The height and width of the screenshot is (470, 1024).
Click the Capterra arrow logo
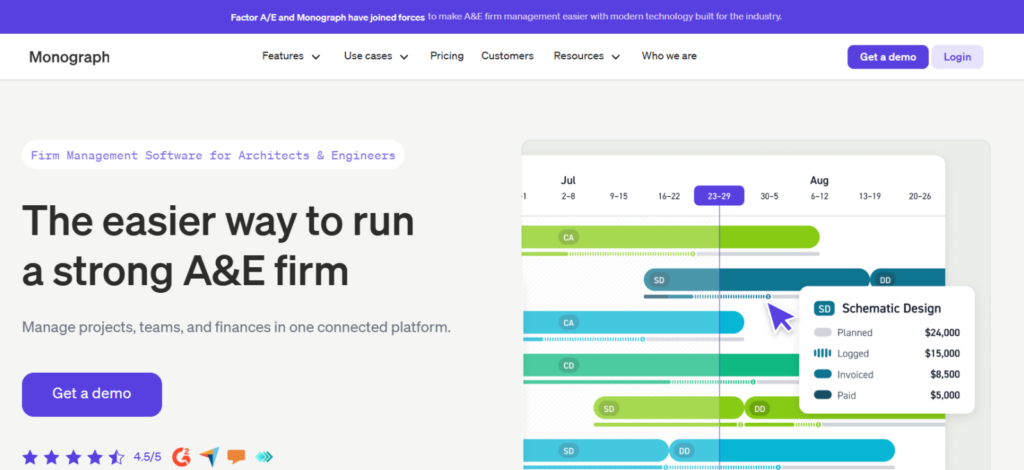tap(209, 456)
